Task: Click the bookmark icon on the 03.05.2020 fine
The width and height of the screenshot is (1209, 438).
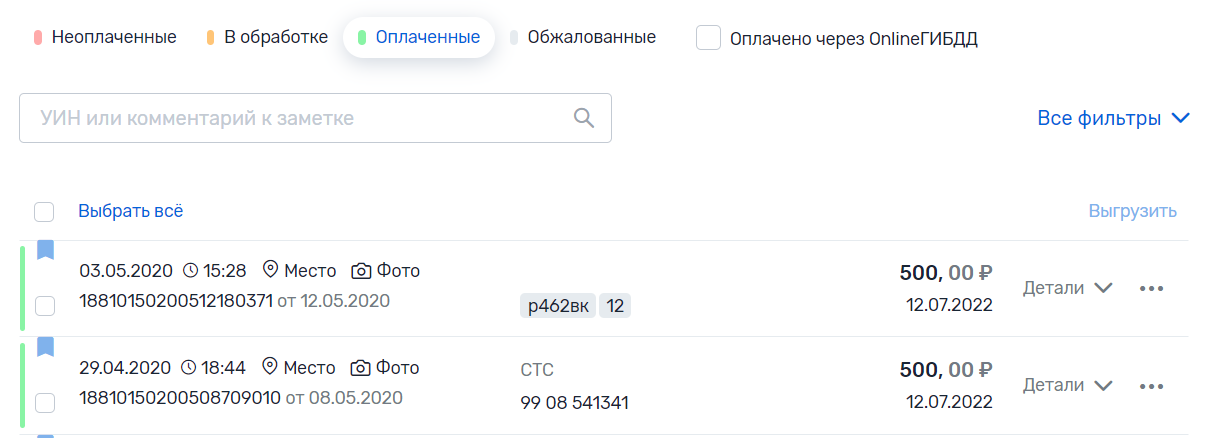Action: click(x=45, y=250)
